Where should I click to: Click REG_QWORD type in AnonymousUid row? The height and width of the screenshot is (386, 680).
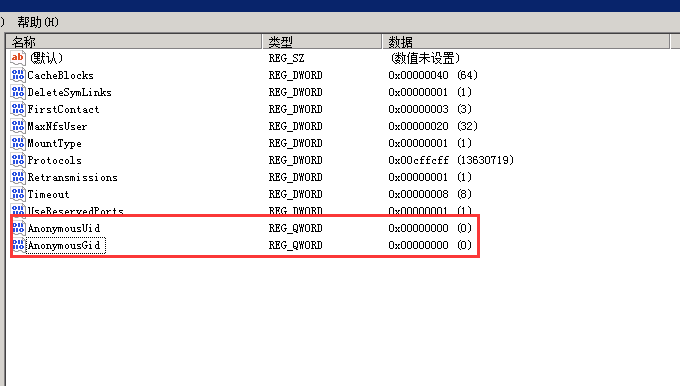(x=295, y=228)
